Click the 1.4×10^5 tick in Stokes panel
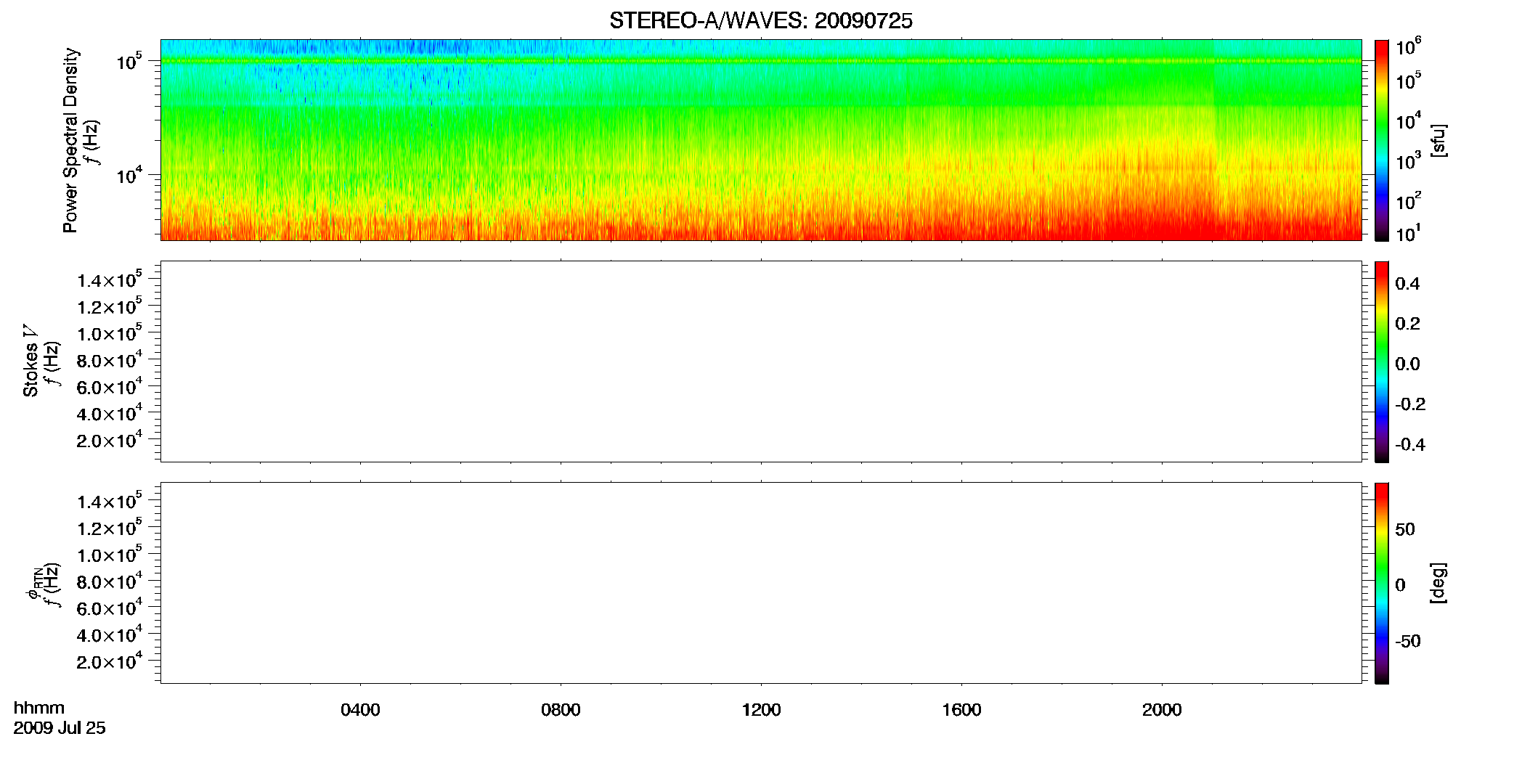Viewport: 1522px width, 784px height. click(x=109, y=279)
